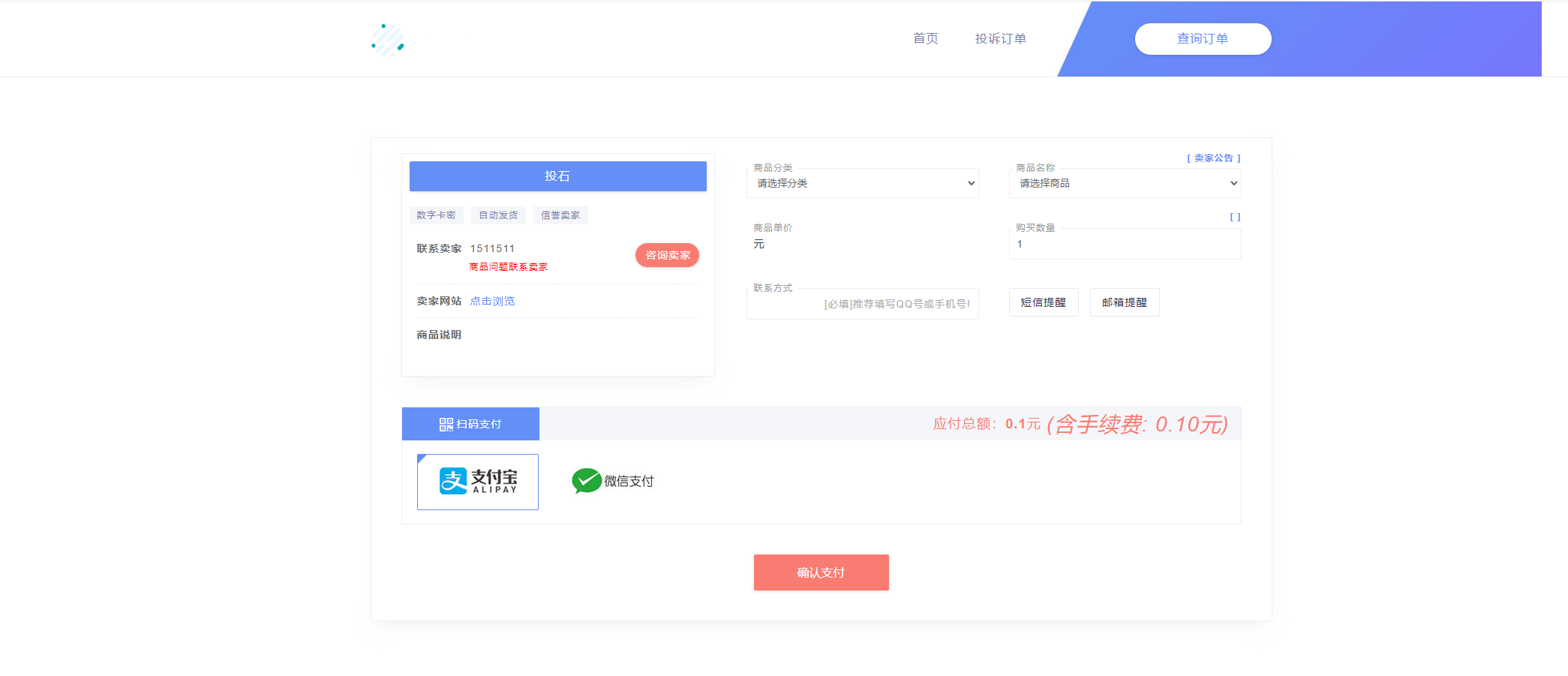Screen dimensions: 1568x676
Task: Toggle the 短信提醒 SMS reminder
Action: coord(1043,302)
